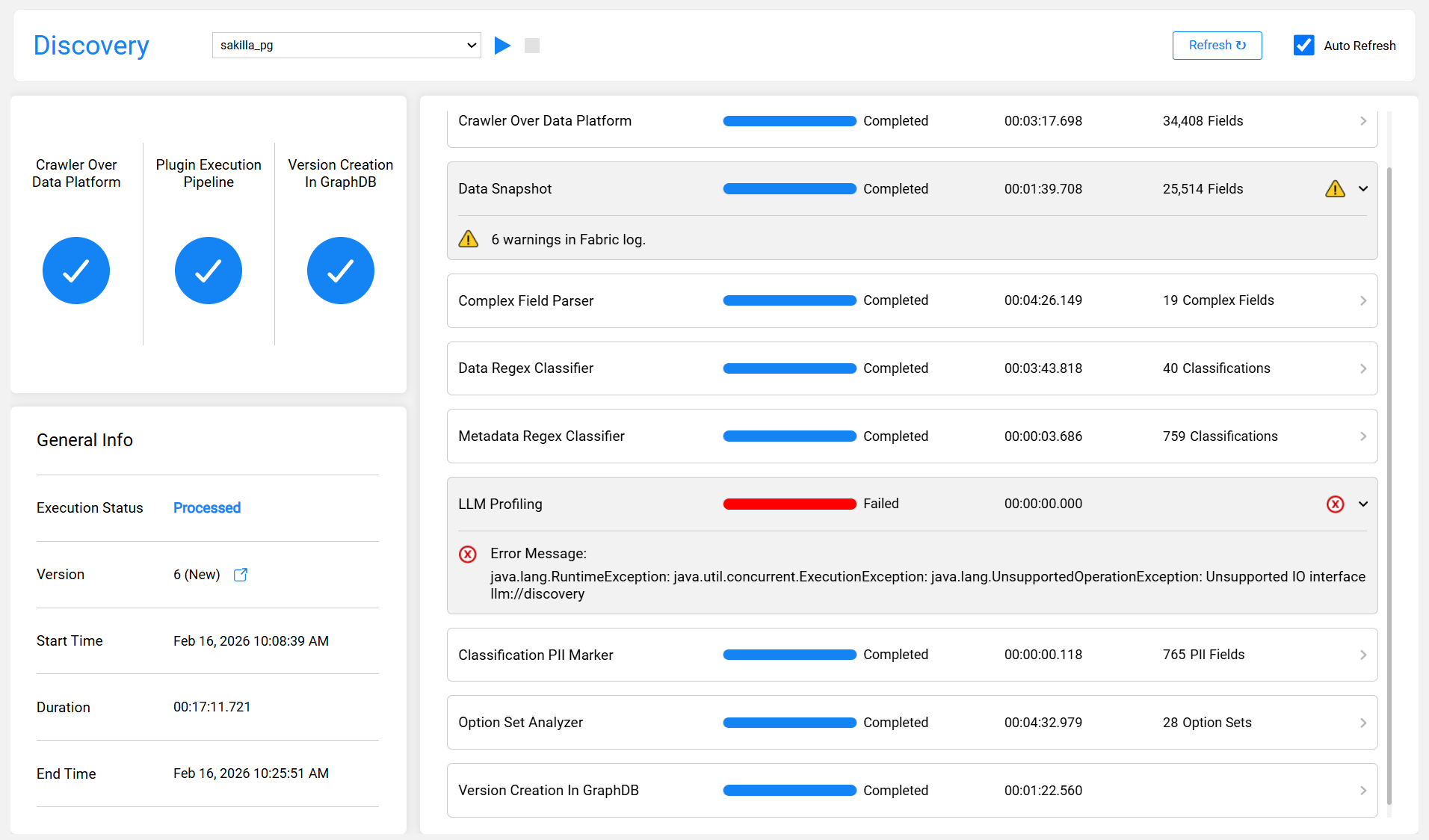Expand the Option Set Analyzer row chevron
The height and width of the screenshot is (840, 1429).
coord(1363,723)
